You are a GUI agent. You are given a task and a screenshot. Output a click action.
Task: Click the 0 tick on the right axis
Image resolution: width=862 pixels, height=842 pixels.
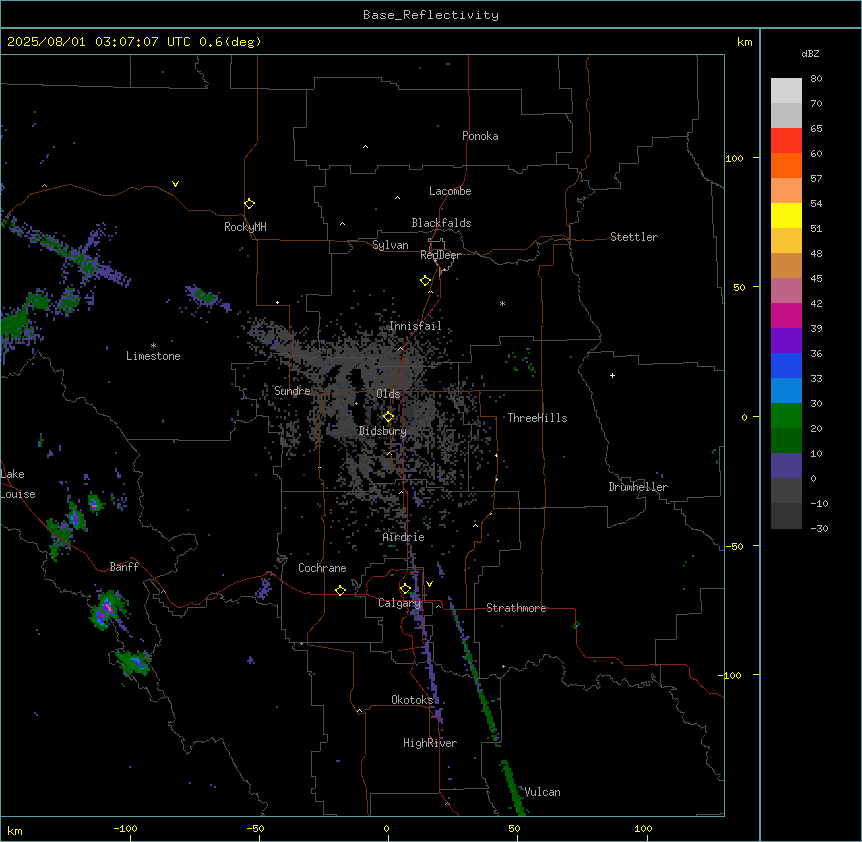point(744,417)
